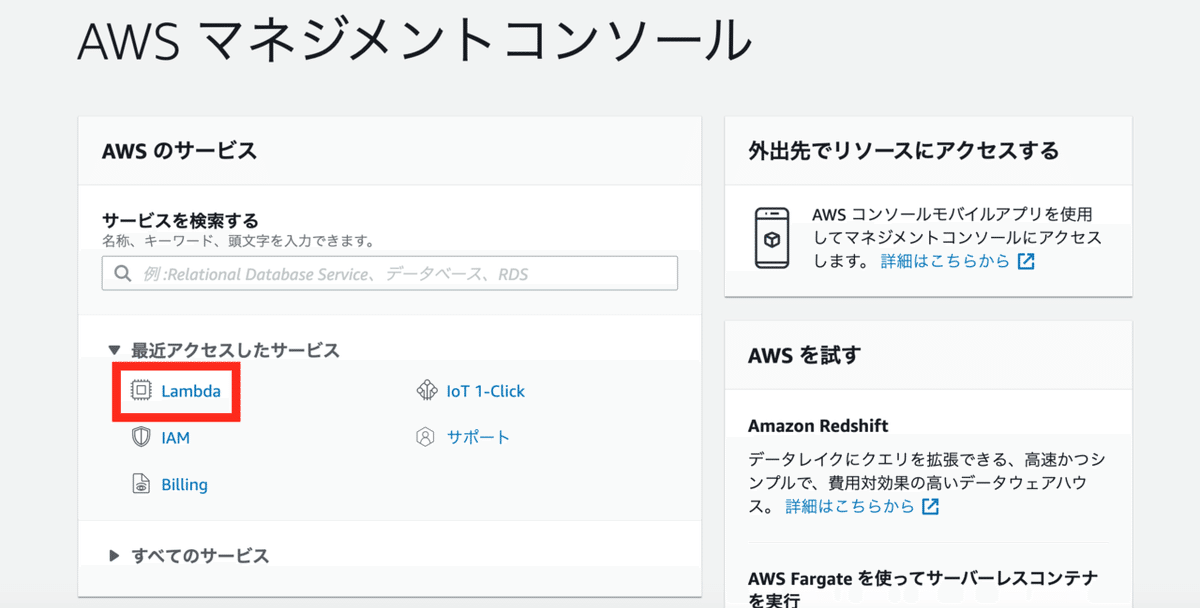Open the IoT 1-Click link

click(485, 390)
